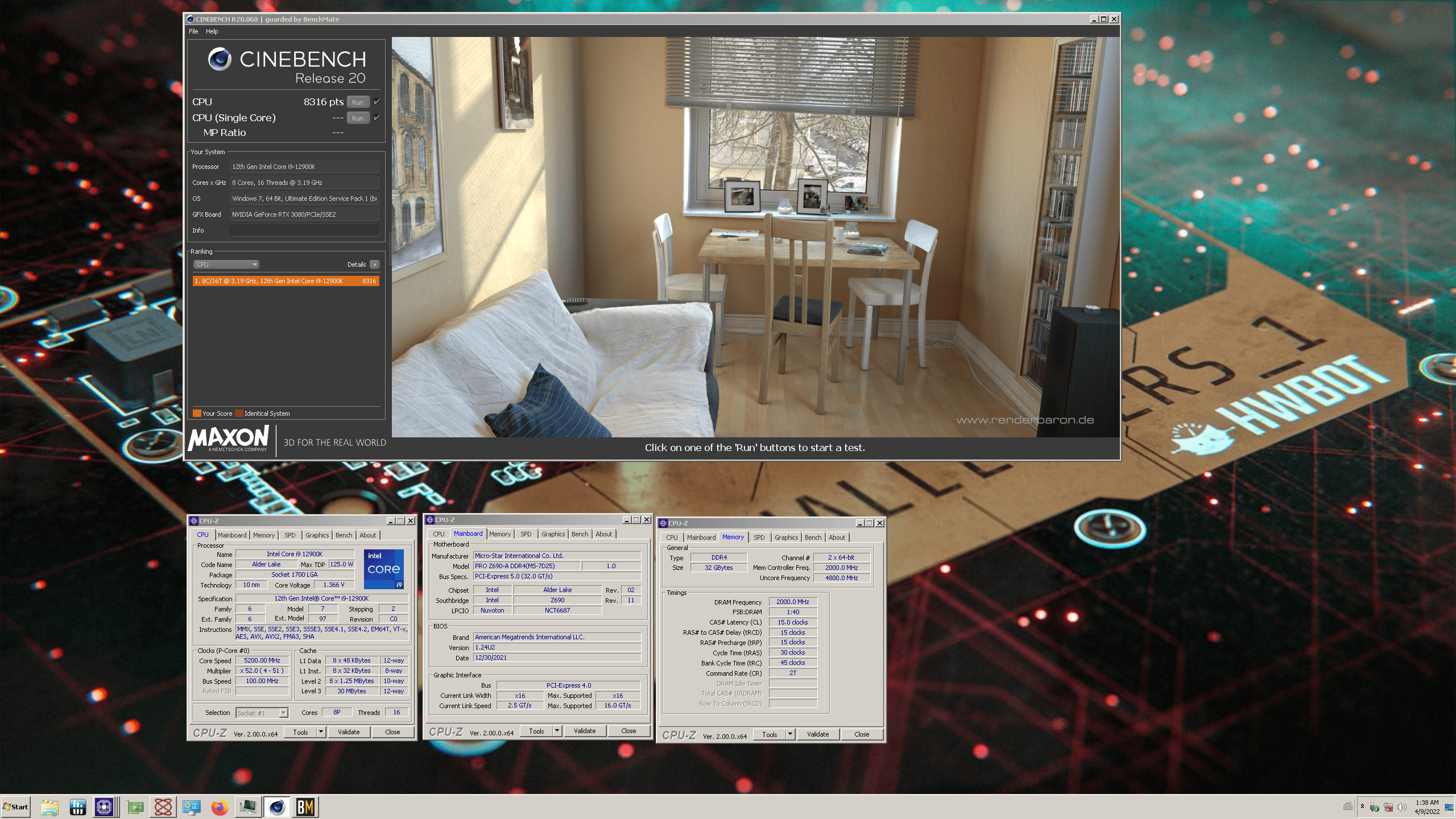This screenshot has height=819, width=1456.
Task: Click the Info input field in Cinebench
Action: (304, 230)
